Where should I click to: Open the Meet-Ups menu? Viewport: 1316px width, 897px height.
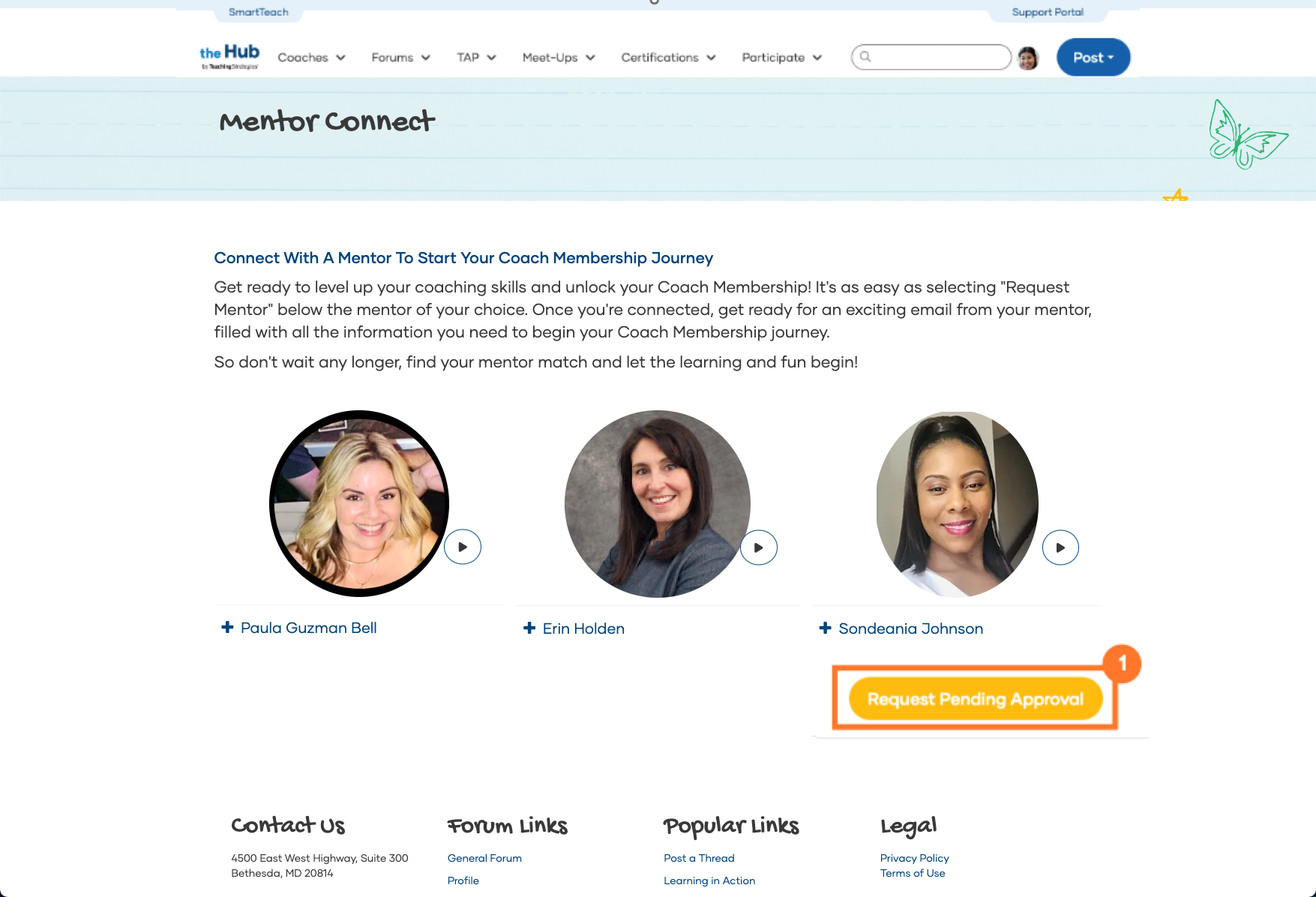pyautogui.click(x=559, y=58)
